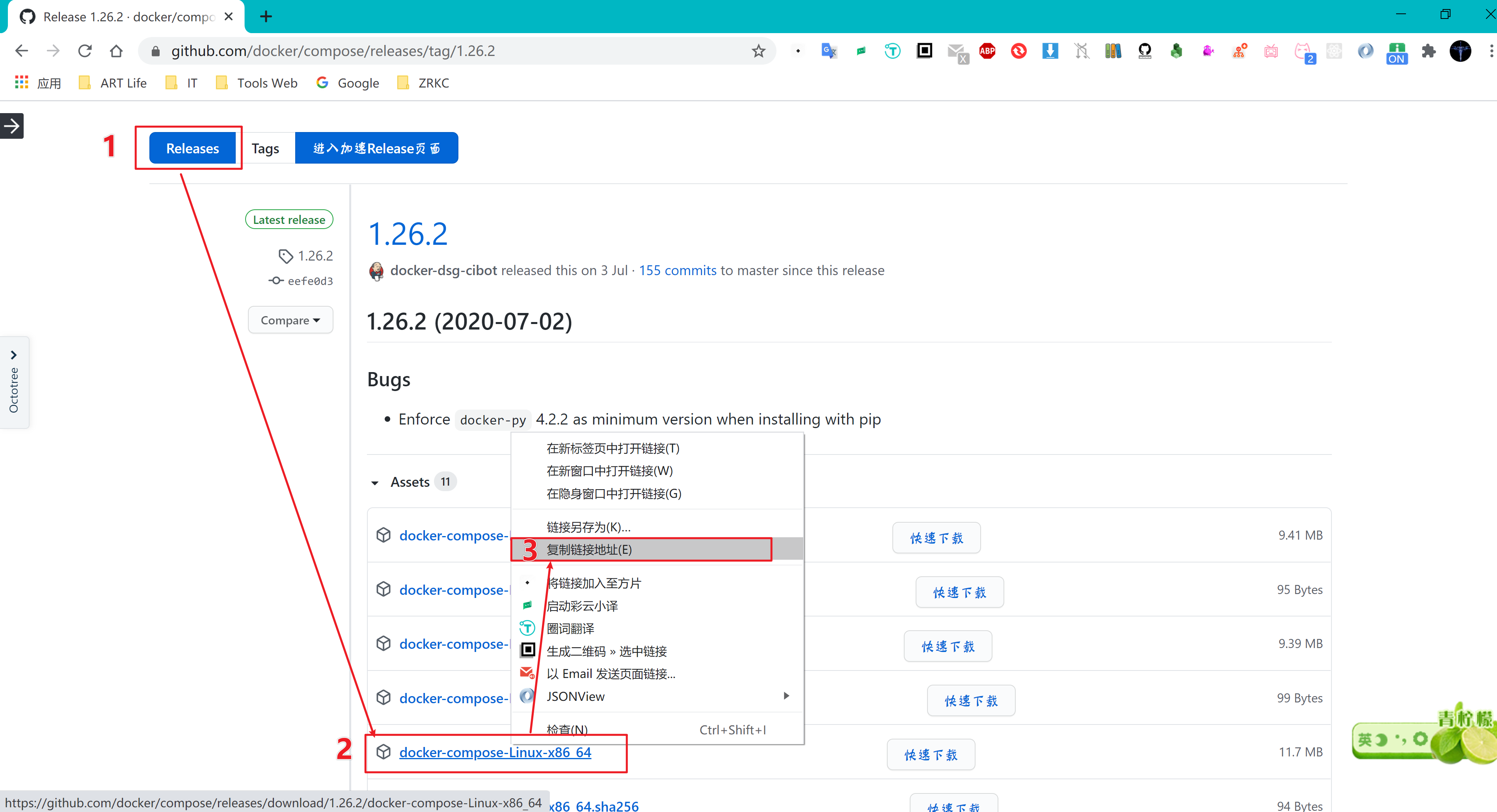
Task: Select 复制链接地址(E) in the context menu
Action: pos(589,549)
